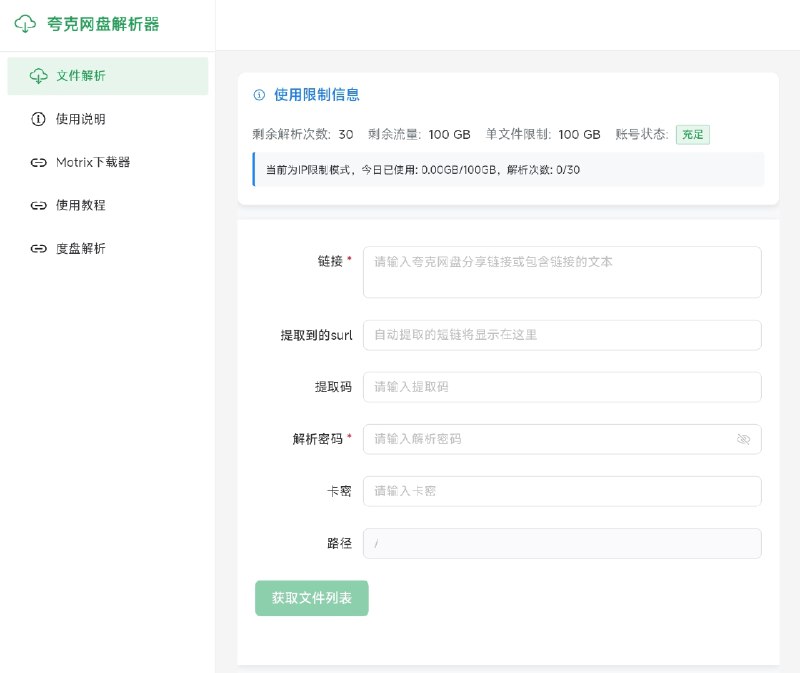This screenshot has height=673, width=800.
Task: Click the 提取码 input field
Action: point(560,387)
